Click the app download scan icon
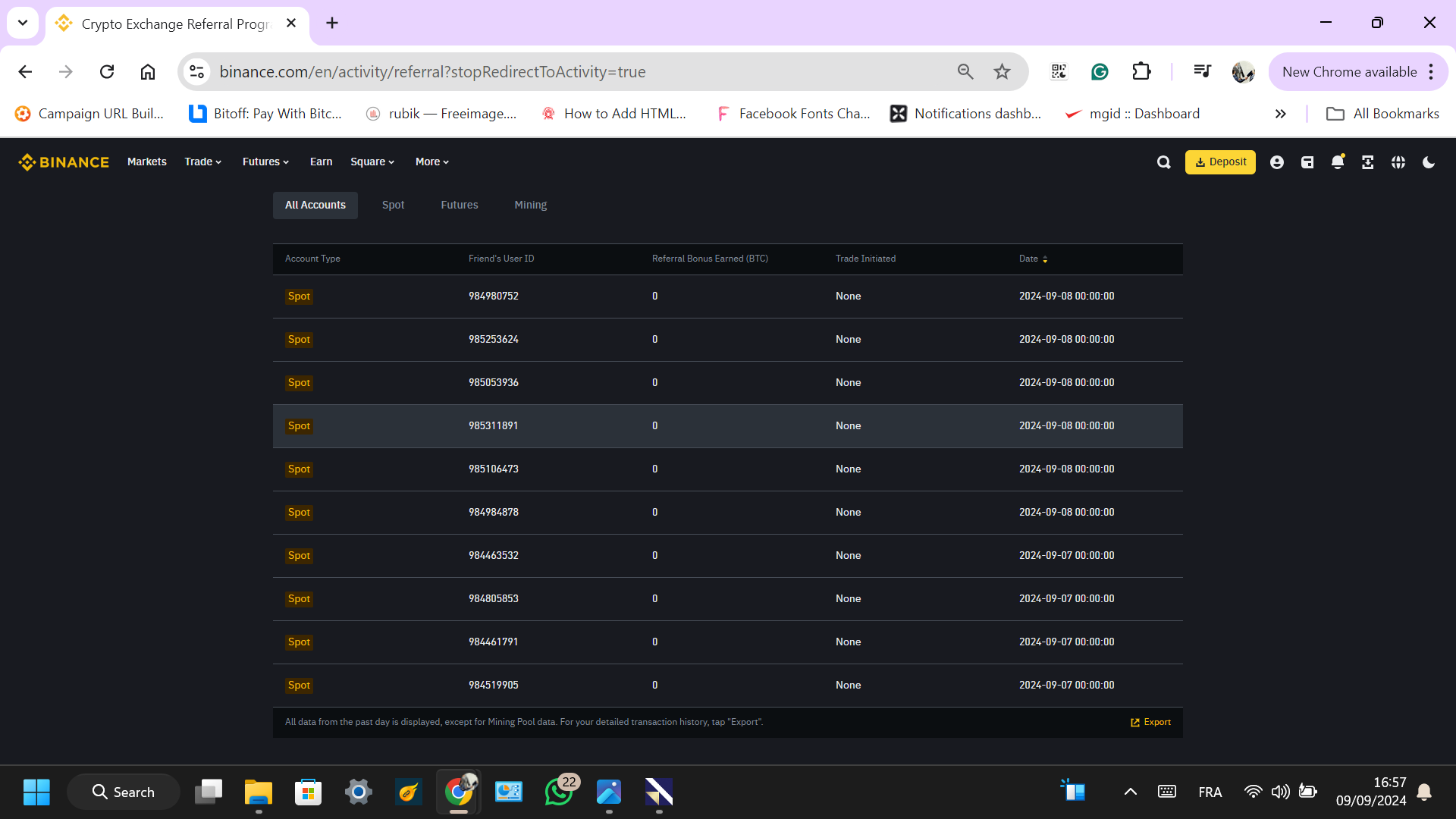 pos(1368,162)
